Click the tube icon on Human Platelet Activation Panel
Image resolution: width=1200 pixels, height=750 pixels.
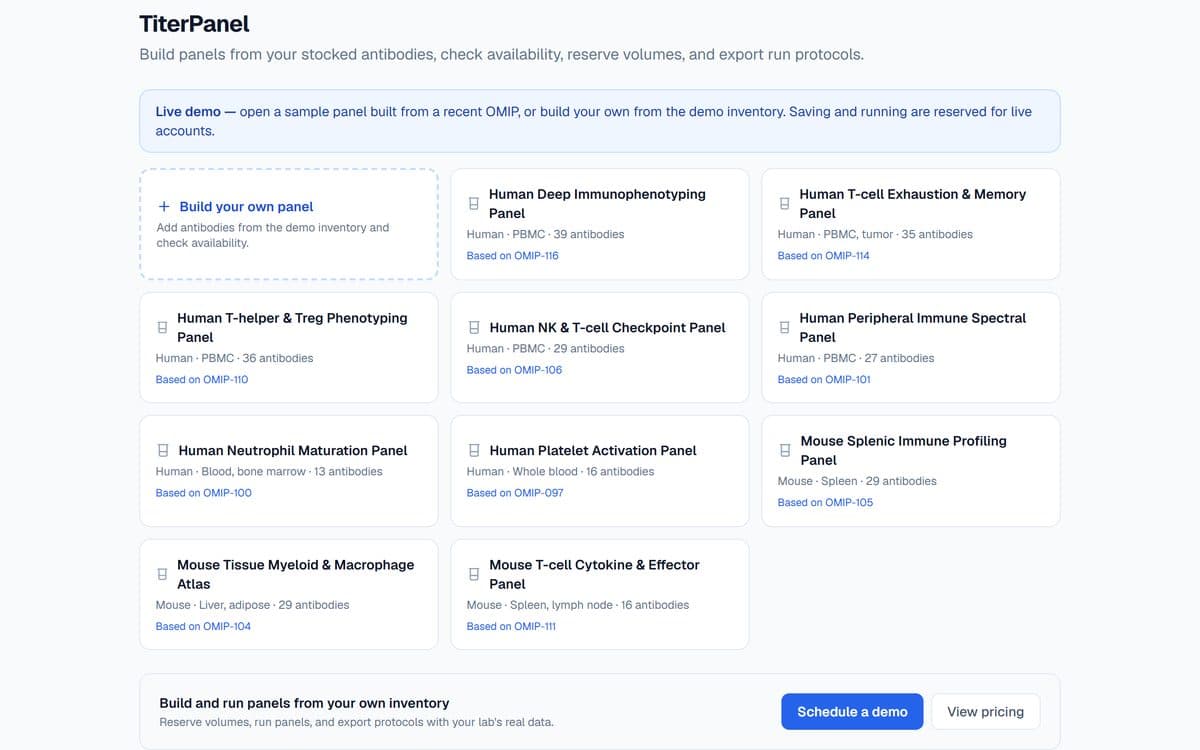474,451
